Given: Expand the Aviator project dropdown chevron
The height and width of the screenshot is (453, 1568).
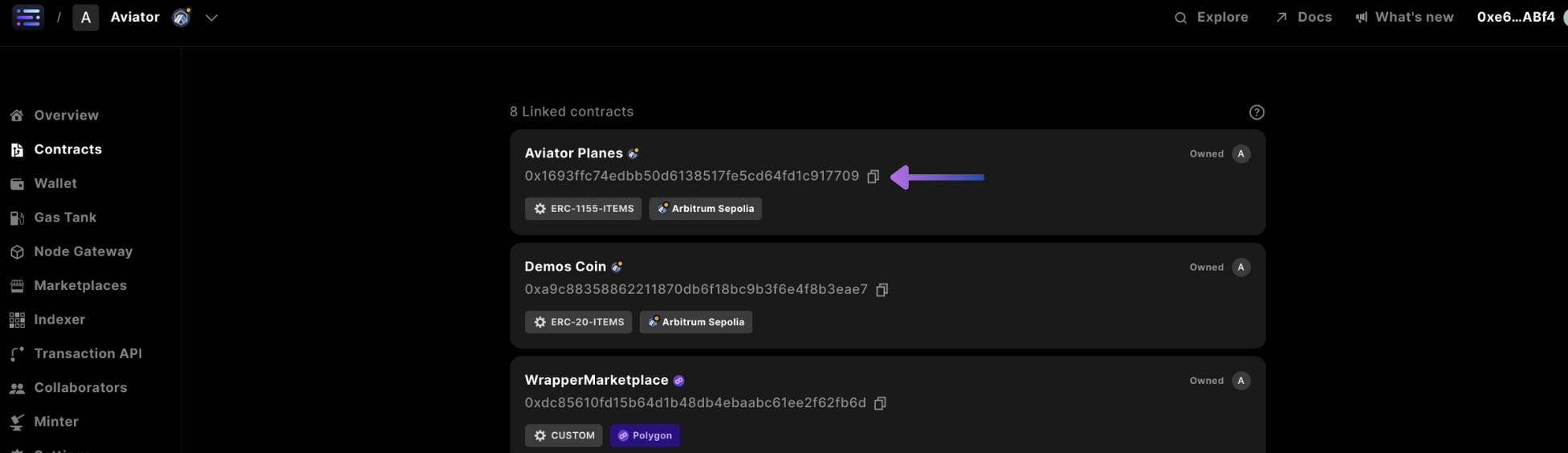Looking at the screenshot, I should tap(211, 18).
